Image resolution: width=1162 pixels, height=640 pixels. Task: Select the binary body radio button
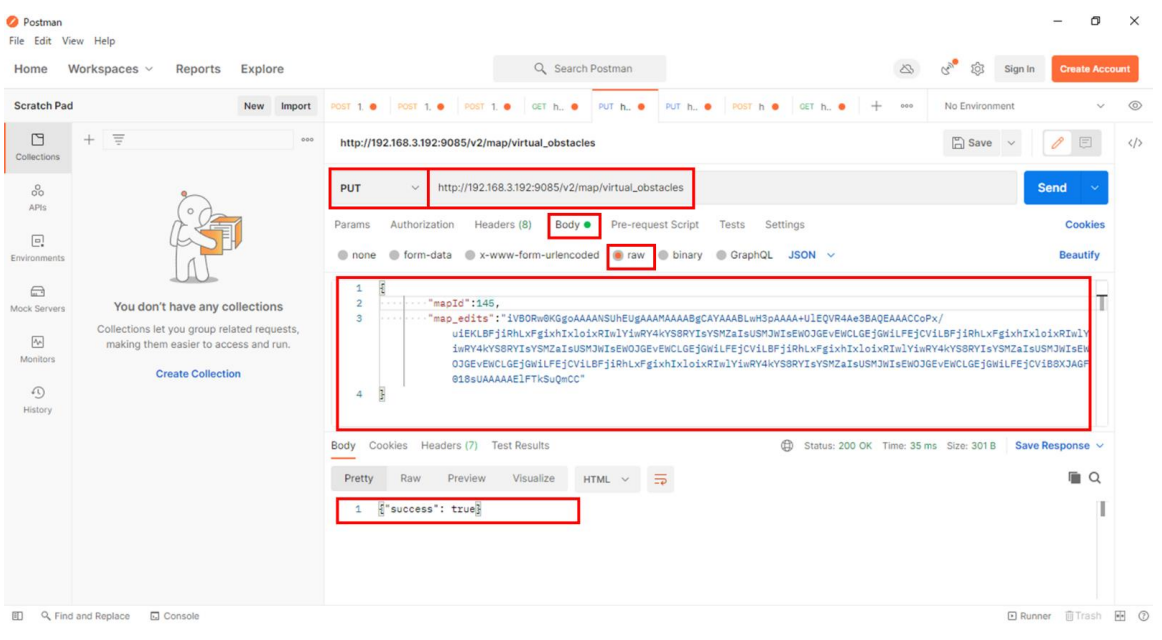click(x=663, y=255)
